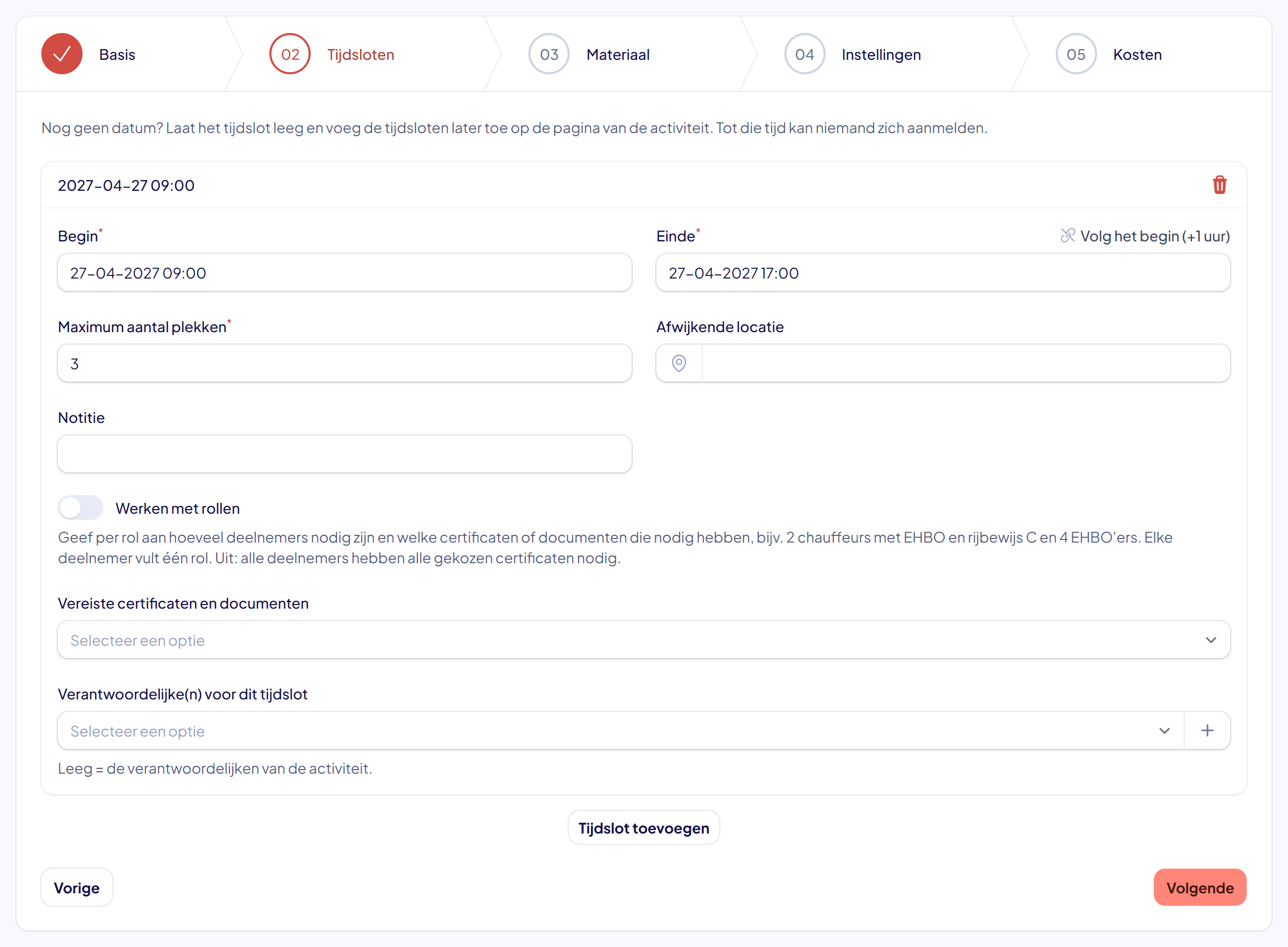The width and height of the screenshot is (1288, 947).
Task: Go back with the Vorige button
Action: 77,887
